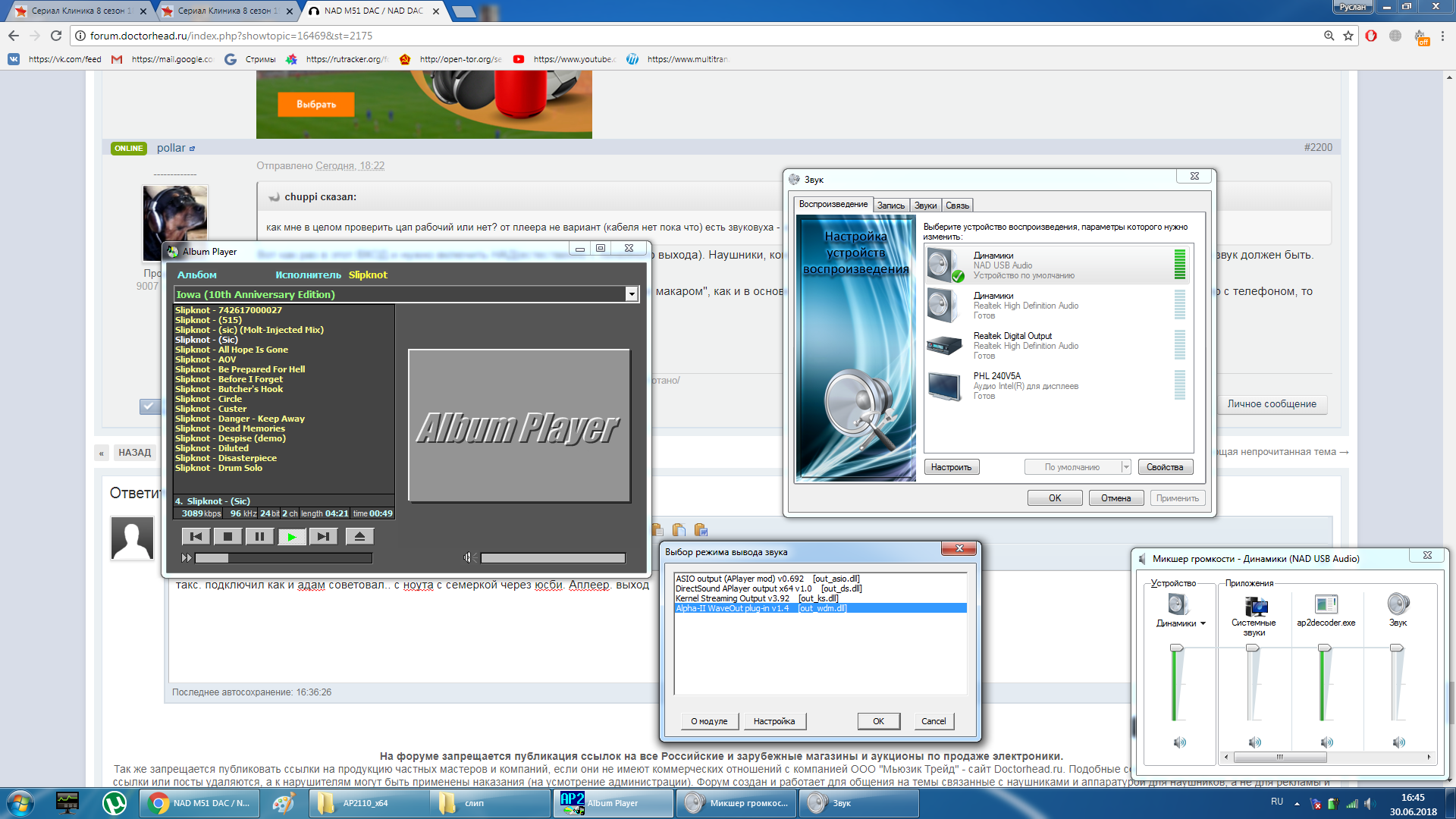Open Windows Start menu
The height and width of the screenshot is (819, 1456).
(20, 803)
